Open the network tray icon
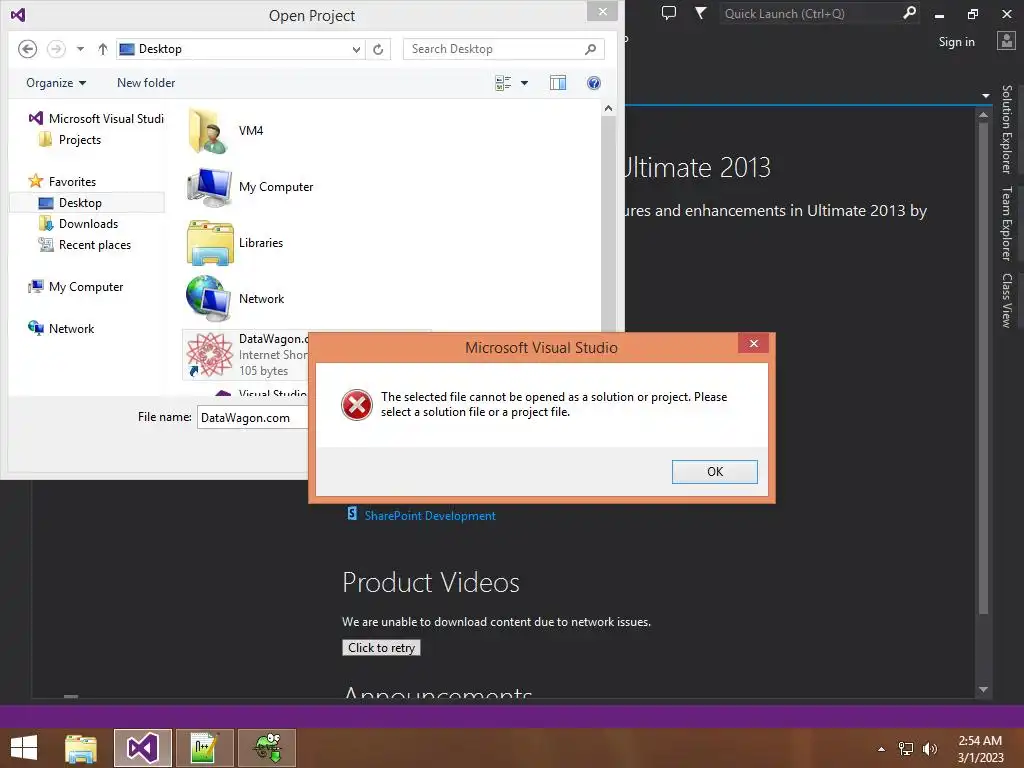The height and width of the screenshot is (768, 1024). pyautogui.click(x=906, y=749)
